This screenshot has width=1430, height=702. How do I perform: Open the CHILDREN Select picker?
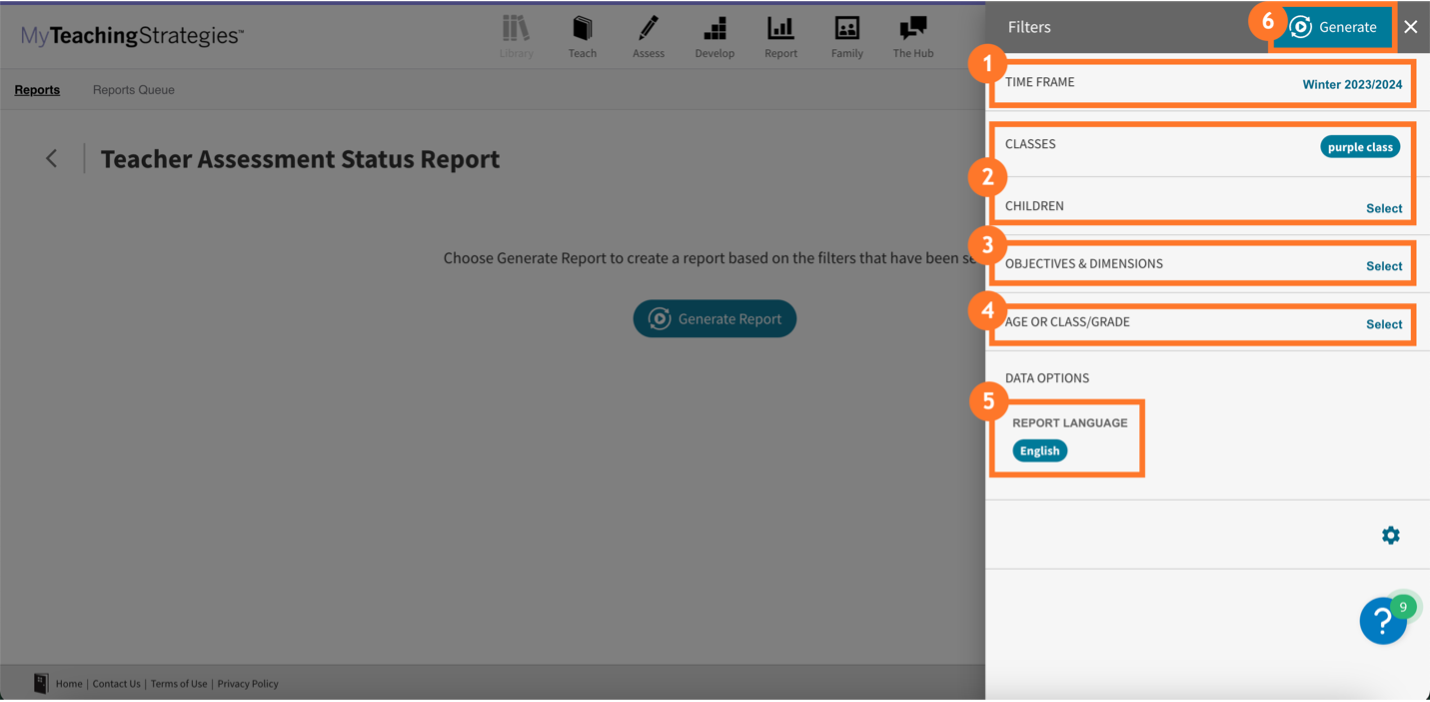(x=1383, y=208)
